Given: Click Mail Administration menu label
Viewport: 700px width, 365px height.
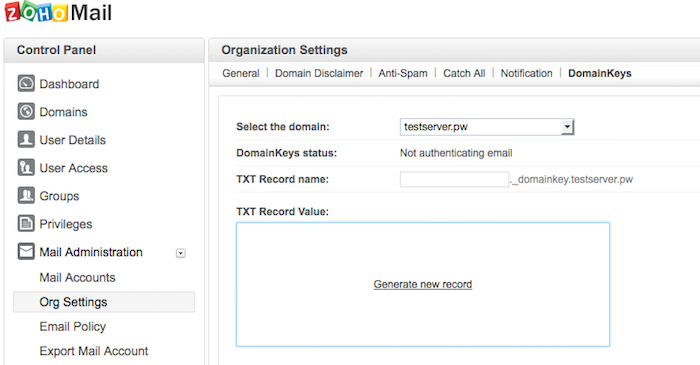Looking at the screenshot, I should 91,252.
